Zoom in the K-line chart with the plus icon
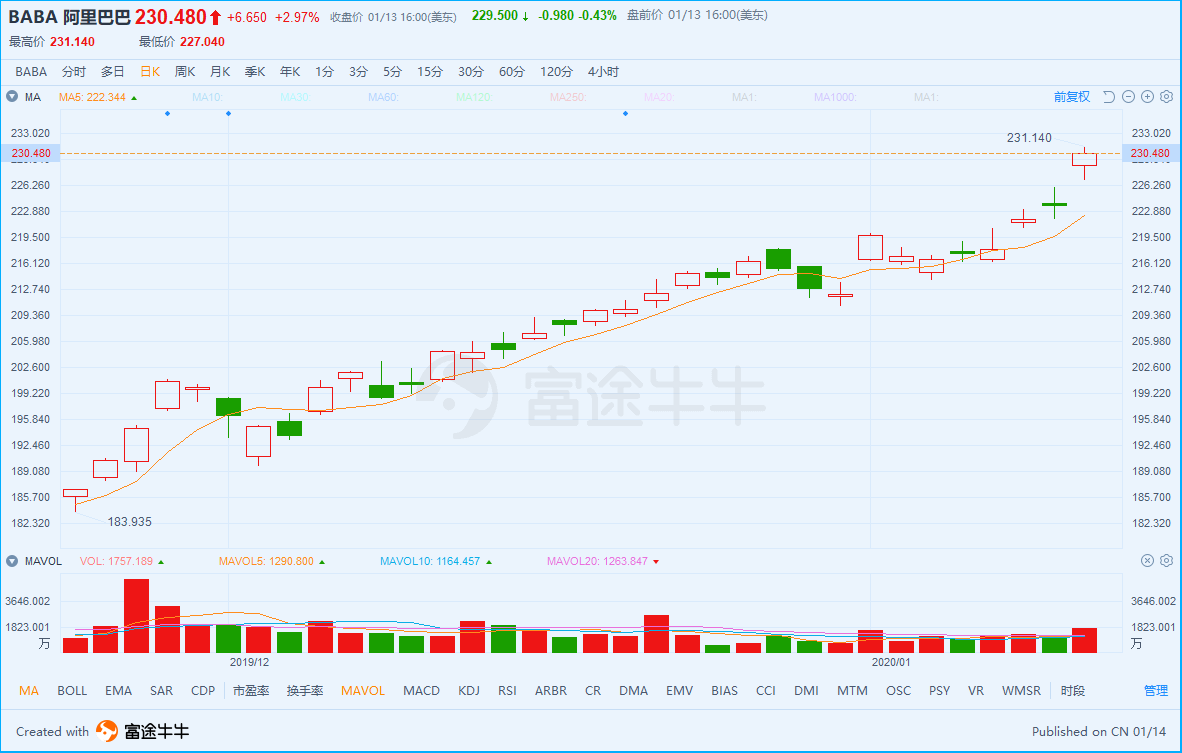 tap(1147, 96)
